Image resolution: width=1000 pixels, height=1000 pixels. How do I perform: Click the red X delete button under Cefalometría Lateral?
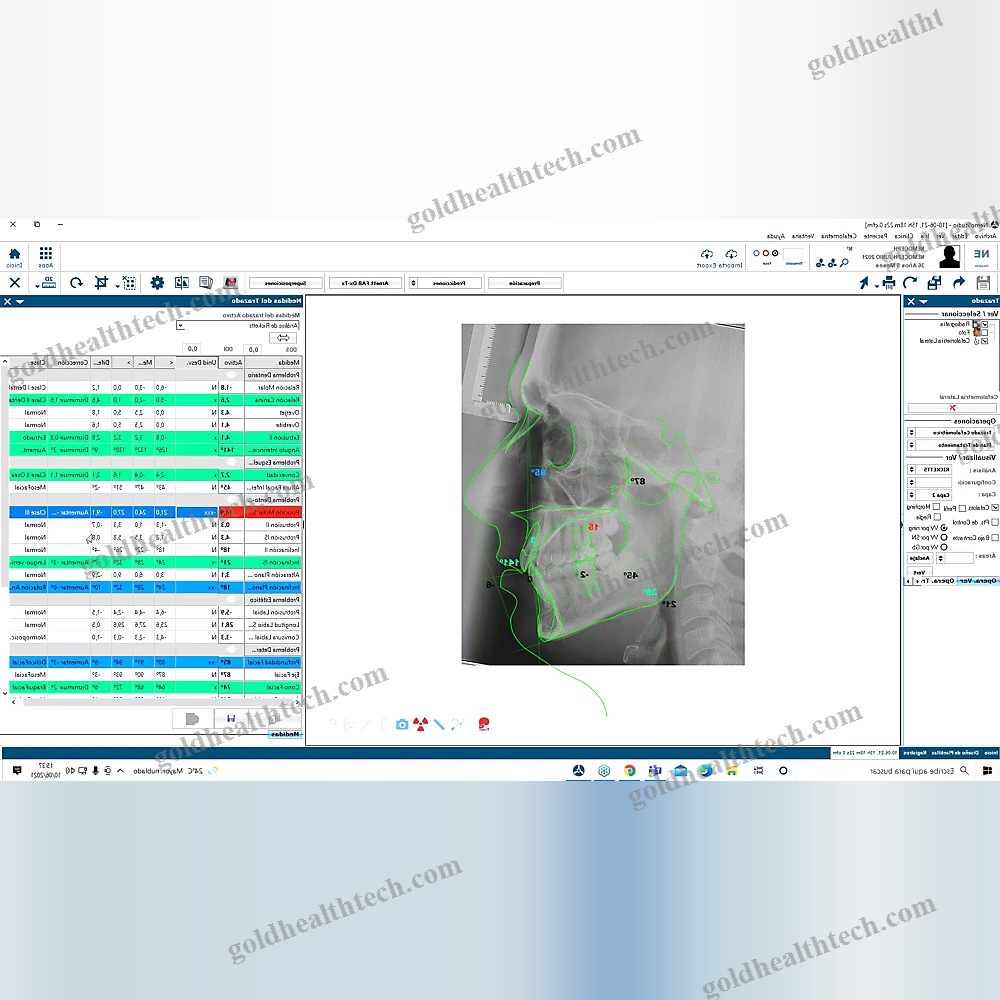point(952,408)
